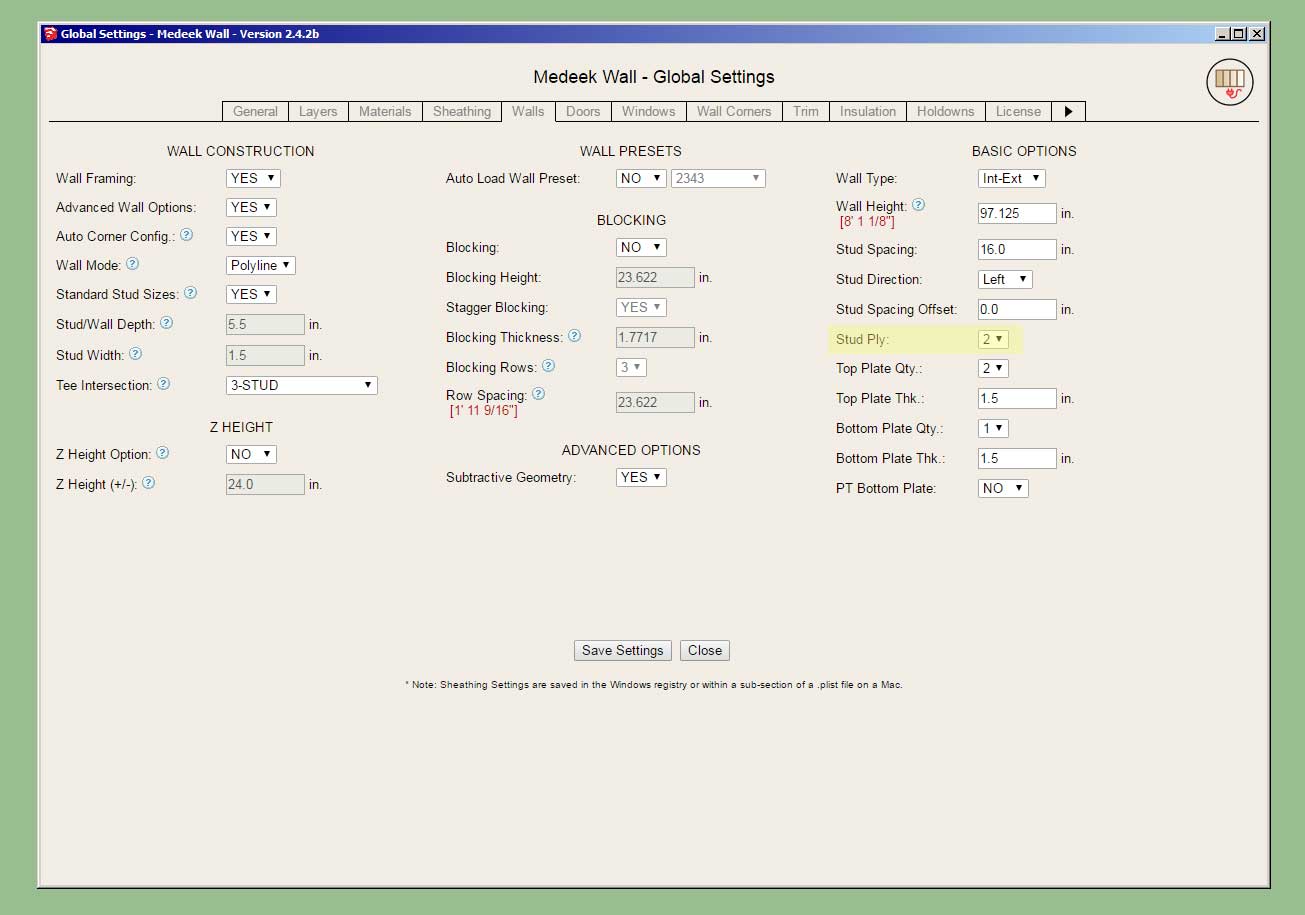The image size is (1305, 915).
Task: Click the Close button below settings
Action: click(705, 650)
